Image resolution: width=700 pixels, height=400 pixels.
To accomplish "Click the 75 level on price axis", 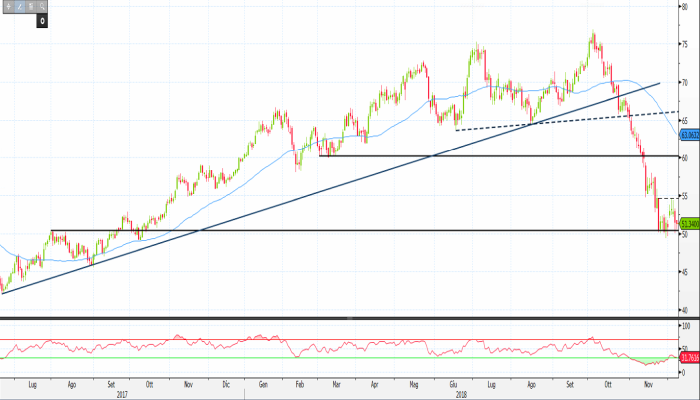I will (x=685, y=45).
